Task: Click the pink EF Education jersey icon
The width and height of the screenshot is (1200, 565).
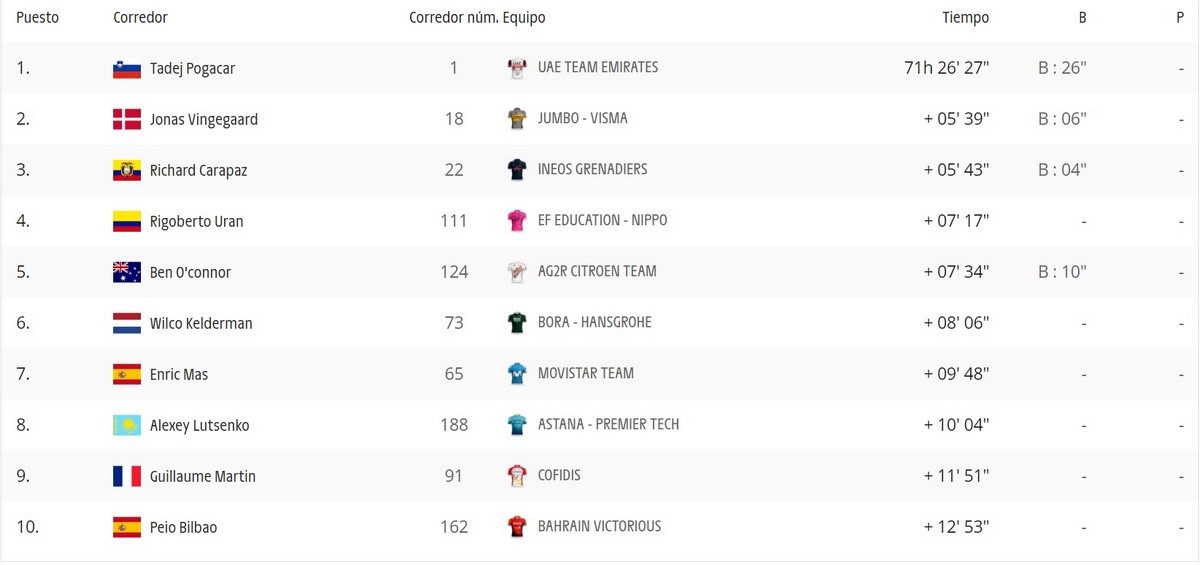Action: click(517, 221)
